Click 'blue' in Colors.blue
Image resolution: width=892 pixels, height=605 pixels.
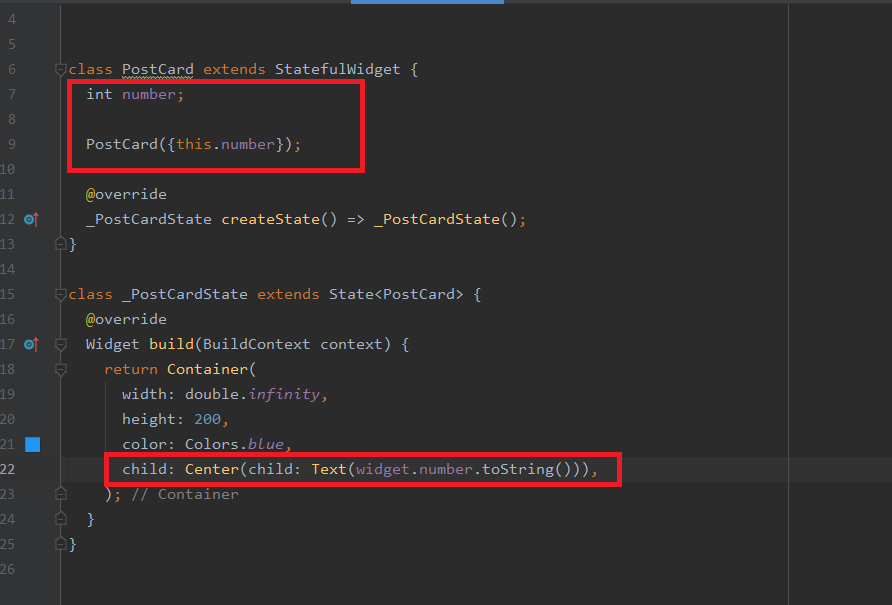pyautogui.click(x=266, y=445)
